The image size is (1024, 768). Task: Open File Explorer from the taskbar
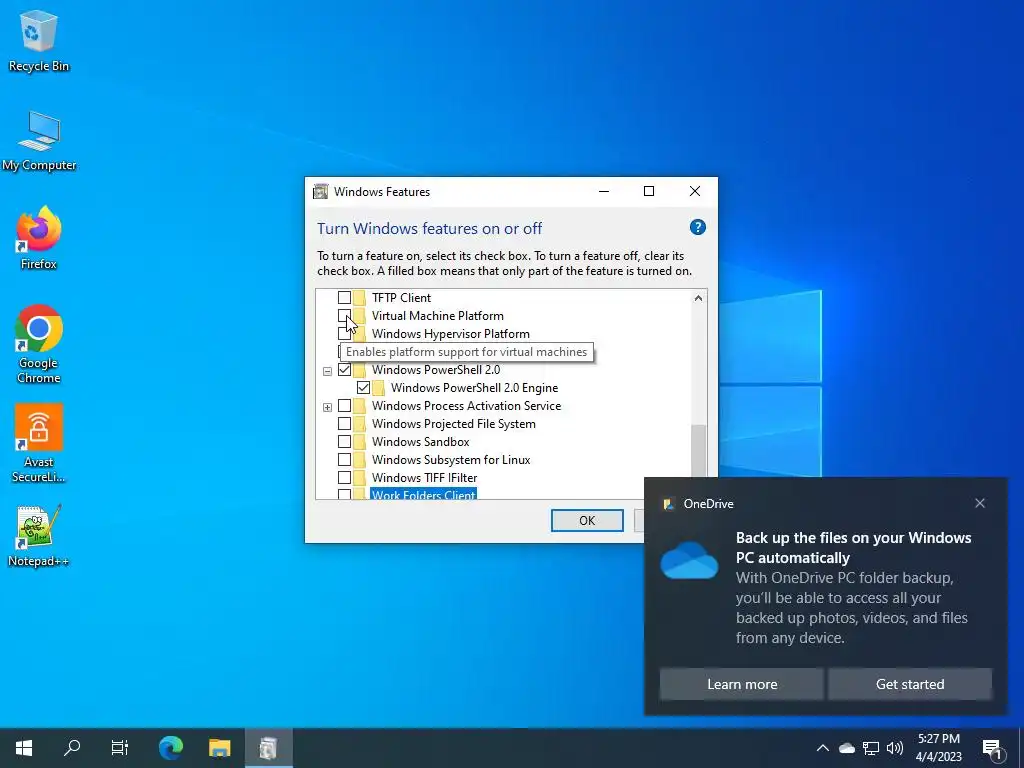tap(219, 747)
